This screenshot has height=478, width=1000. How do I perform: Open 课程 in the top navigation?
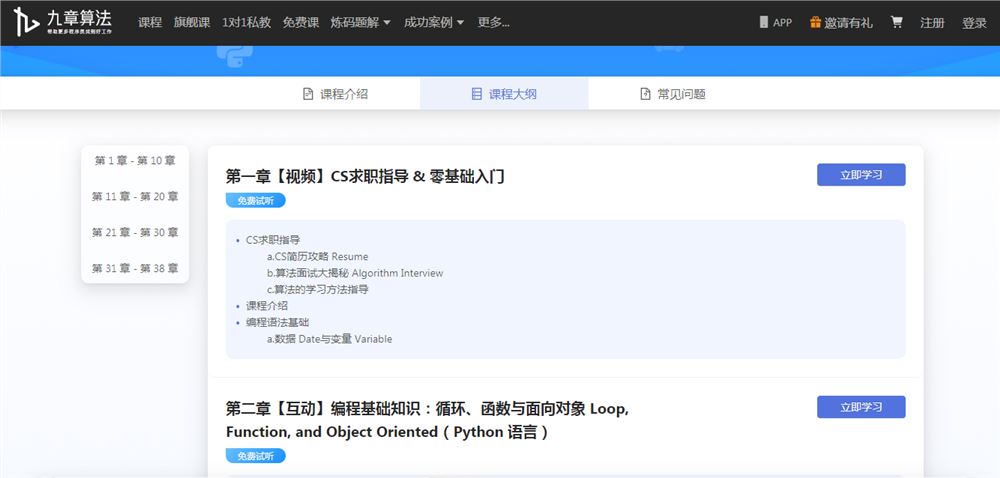point(150,22)
